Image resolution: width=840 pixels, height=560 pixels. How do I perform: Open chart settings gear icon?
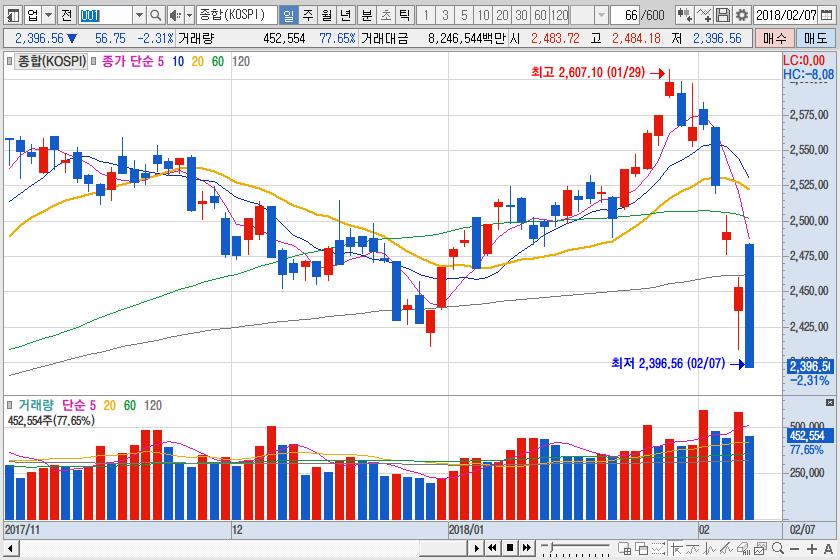pos(742,15)
